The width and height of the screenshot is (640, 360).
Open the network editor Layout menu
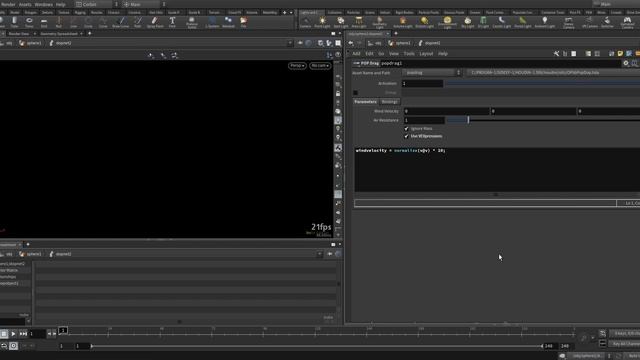[x=426, y=53]
